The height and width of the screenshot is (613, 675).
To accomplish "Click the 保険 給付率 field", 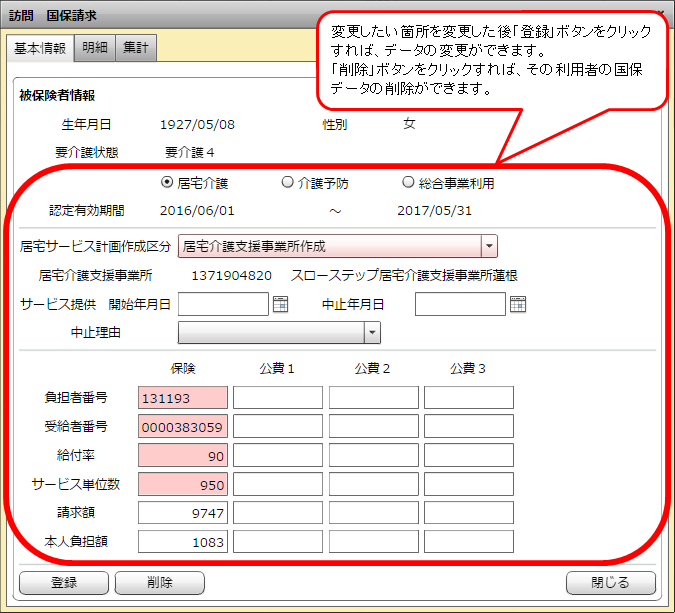I will coord(183,456).
